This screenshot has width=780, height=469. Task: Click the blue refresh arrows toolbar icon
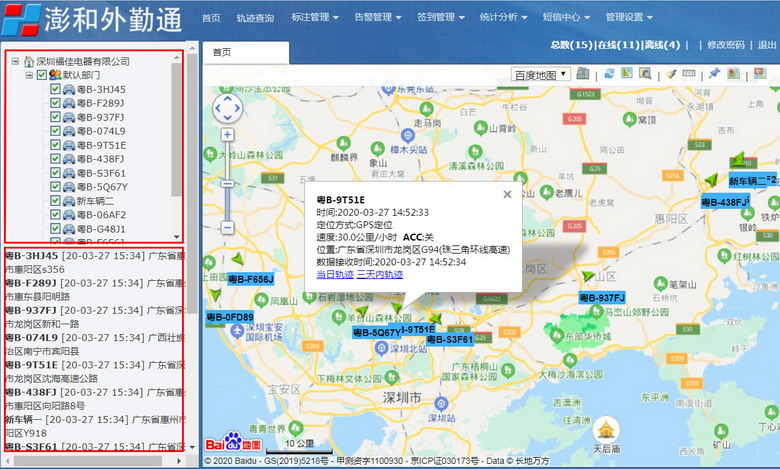click(x=609, y=74)
